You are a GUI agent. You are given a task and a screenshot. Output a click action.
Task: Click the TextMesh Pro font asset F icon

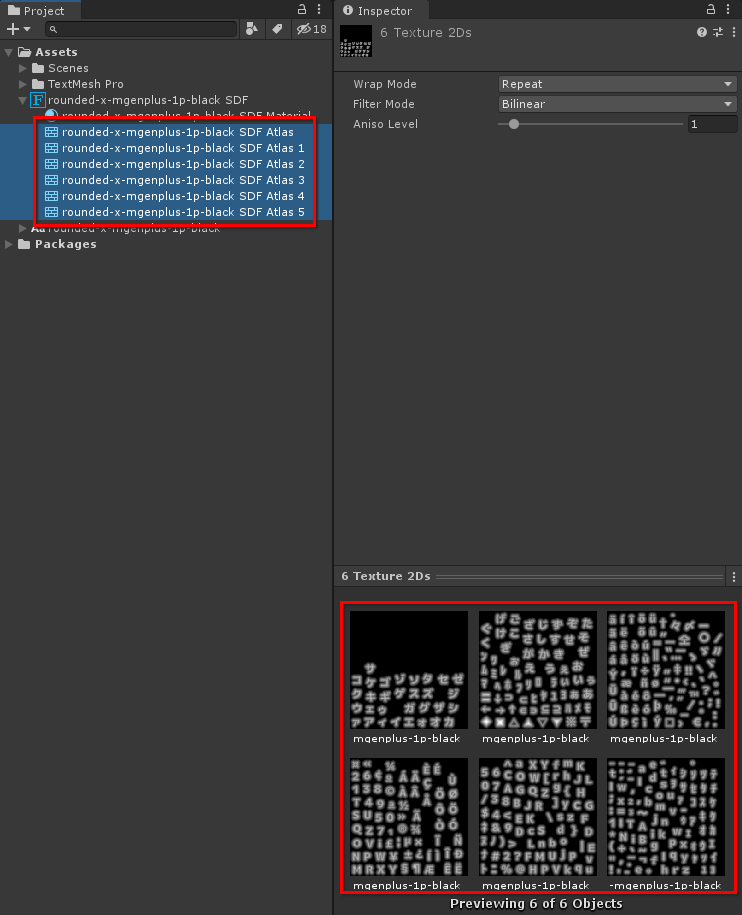[x=38, y=100]
